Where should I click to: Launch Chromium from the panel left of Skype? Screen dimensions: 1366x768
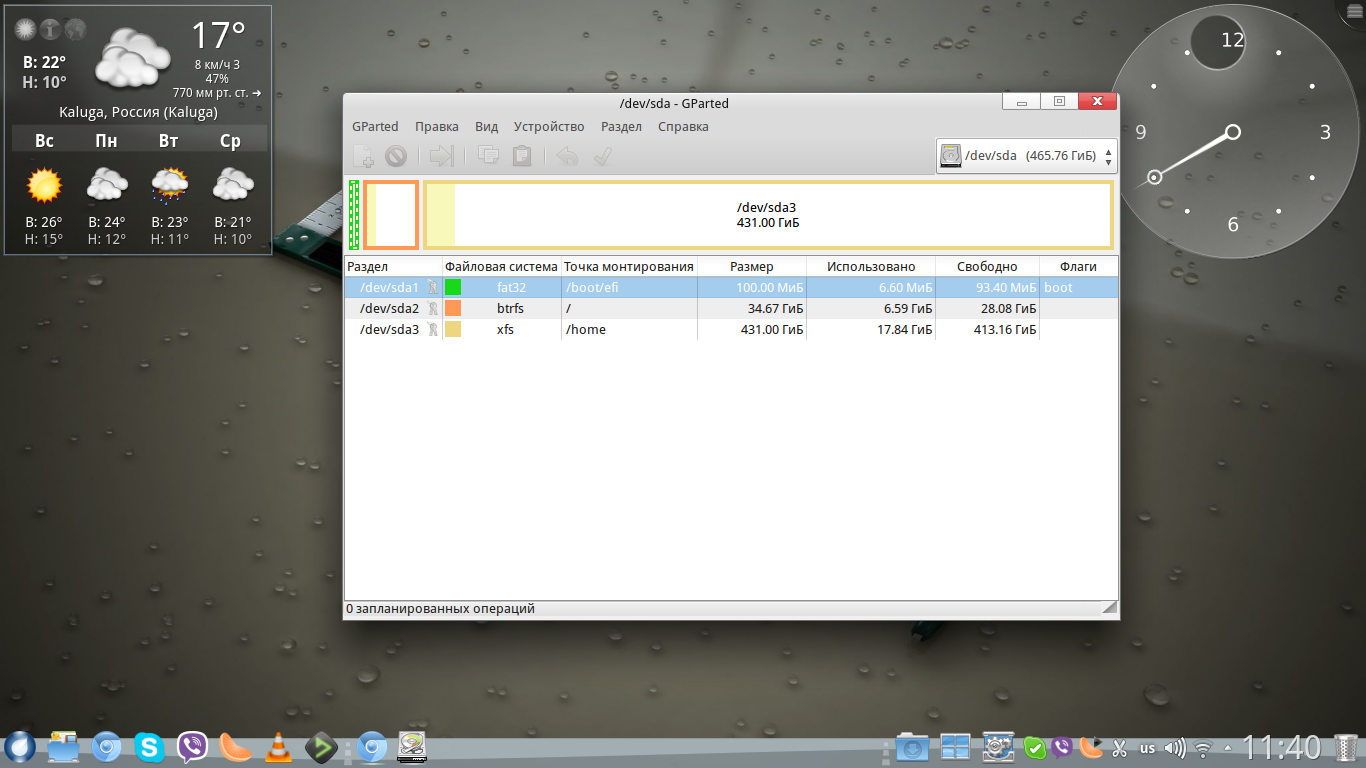coord(107,747)
